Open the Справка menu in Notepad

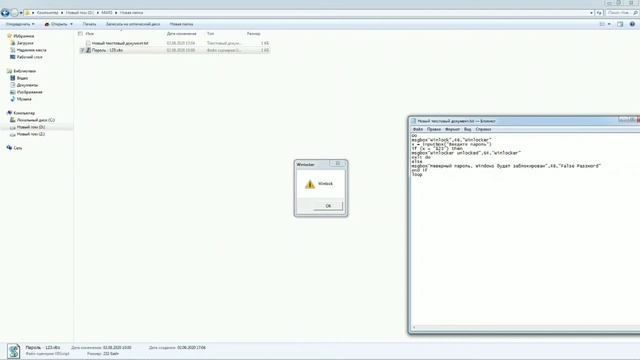click(x=483, y=129)
